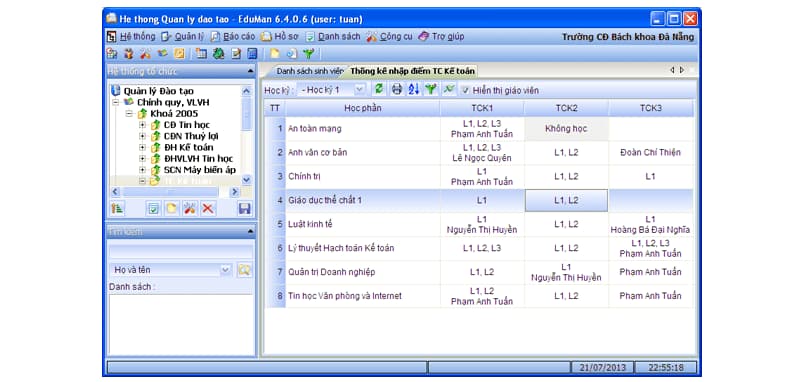Screen dimensions: 802x382
Task: Collapse the Chính quy, VLVH node
Action: (x=116, y=102)
